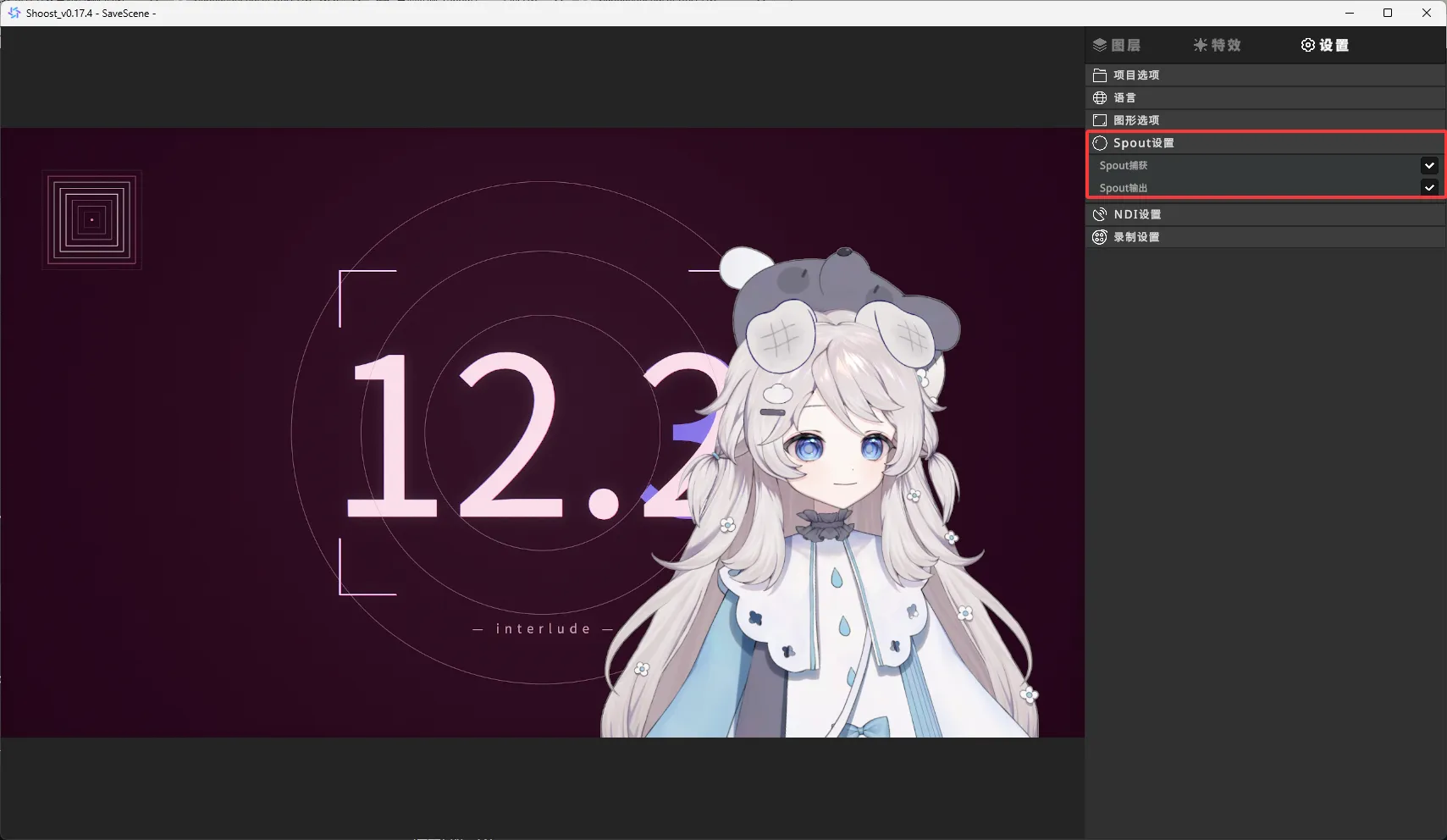Click the gear icon beside 设置
Image resolution: width=1447 pixels, height=840 pixels.
[x=1308, y=45]
